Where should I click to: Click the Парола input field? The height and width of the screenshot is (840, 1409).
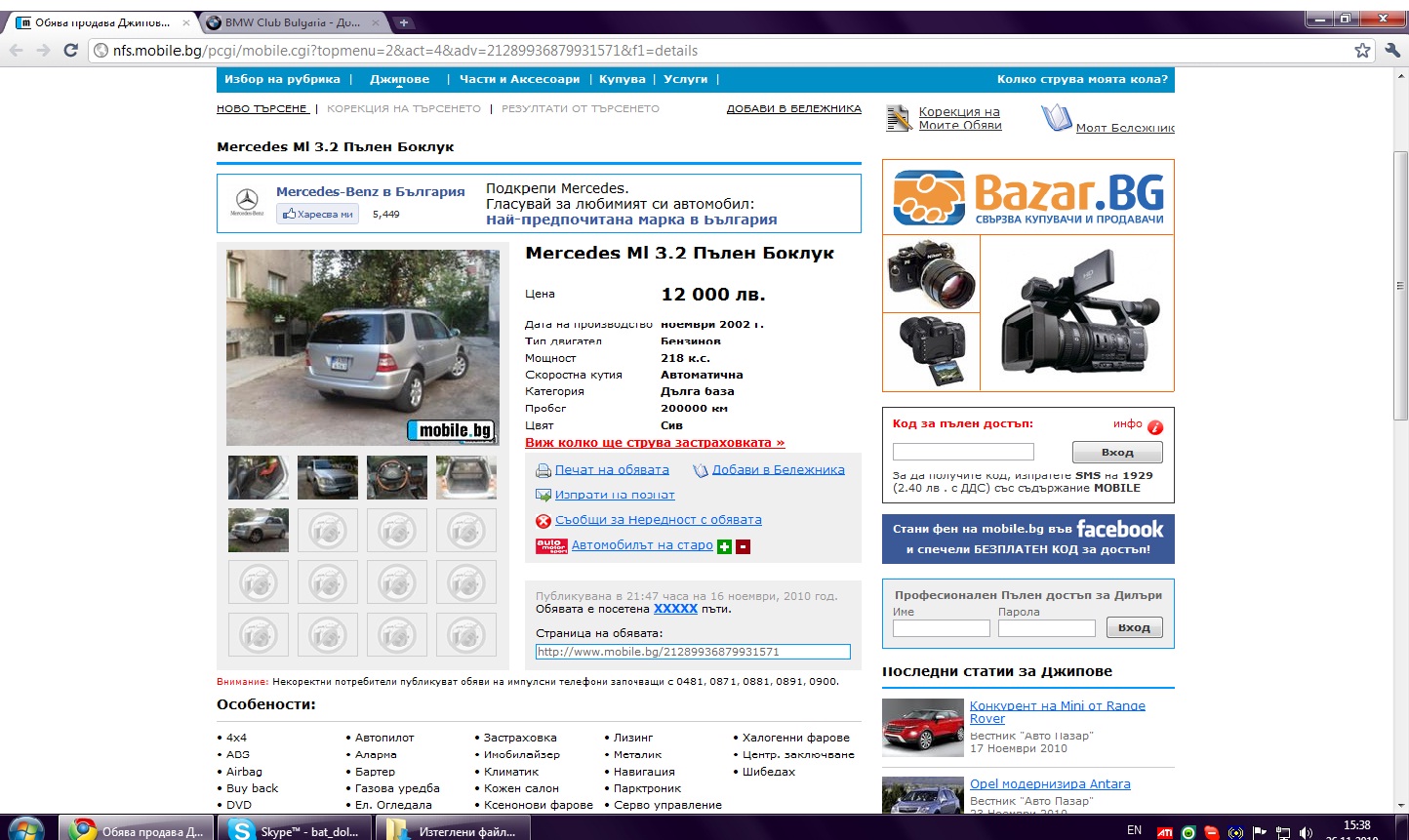[x=1046, y=628]
